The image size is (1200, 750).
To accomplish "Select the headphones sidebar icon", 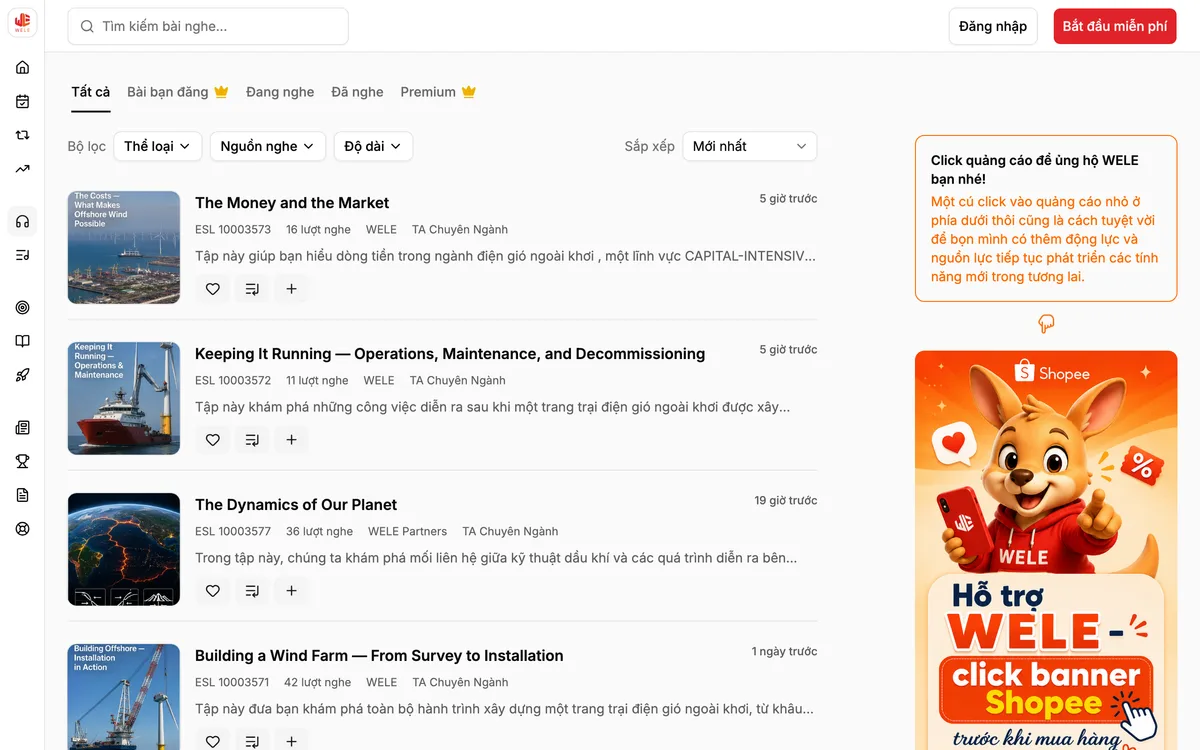I will tap(22, 221).
